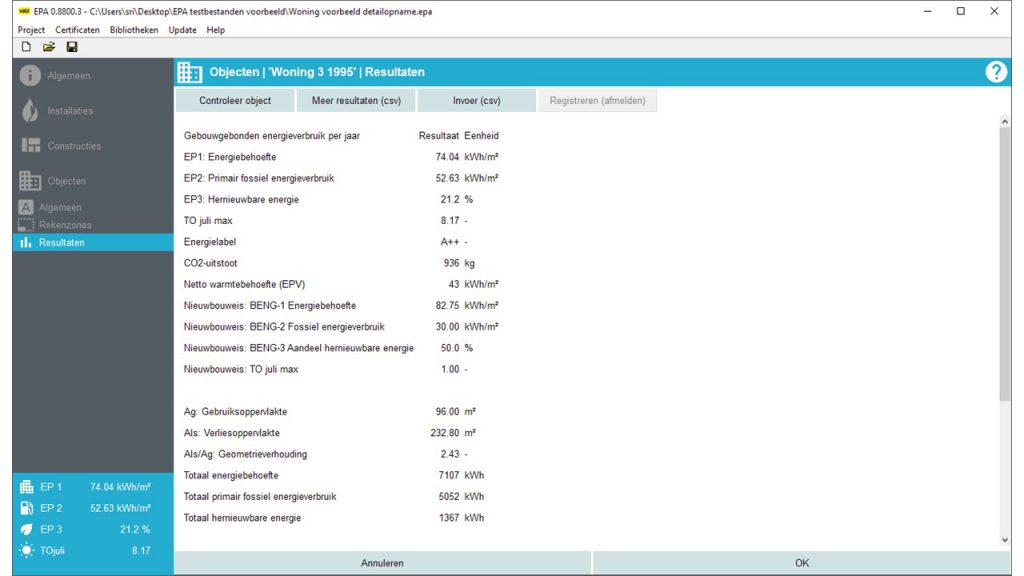Open the Certificaten menu
The width and height of the screenshot is (1024, 576).
tap(77, 30)
